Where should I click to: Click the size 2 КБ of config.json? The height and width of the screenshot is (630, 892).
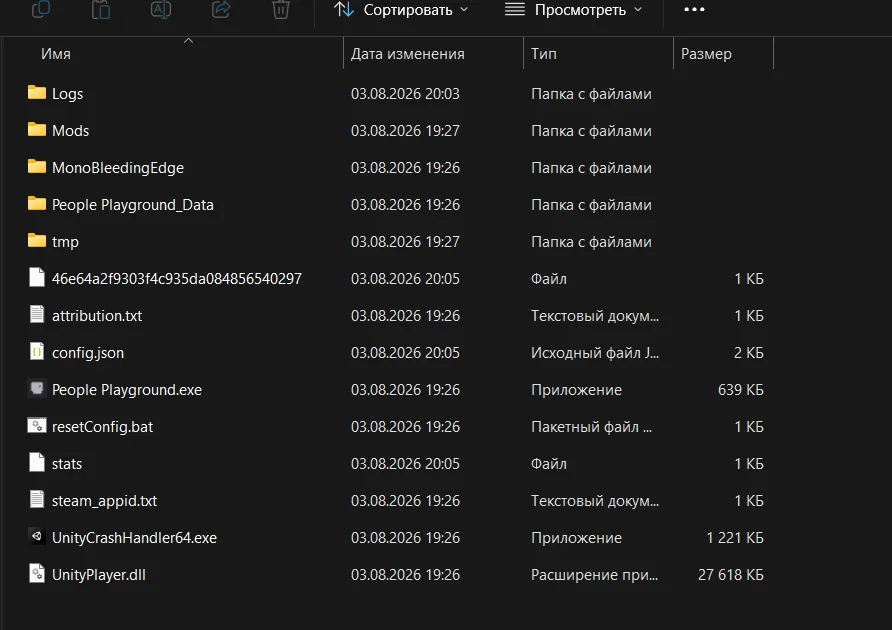coord(749,353)
